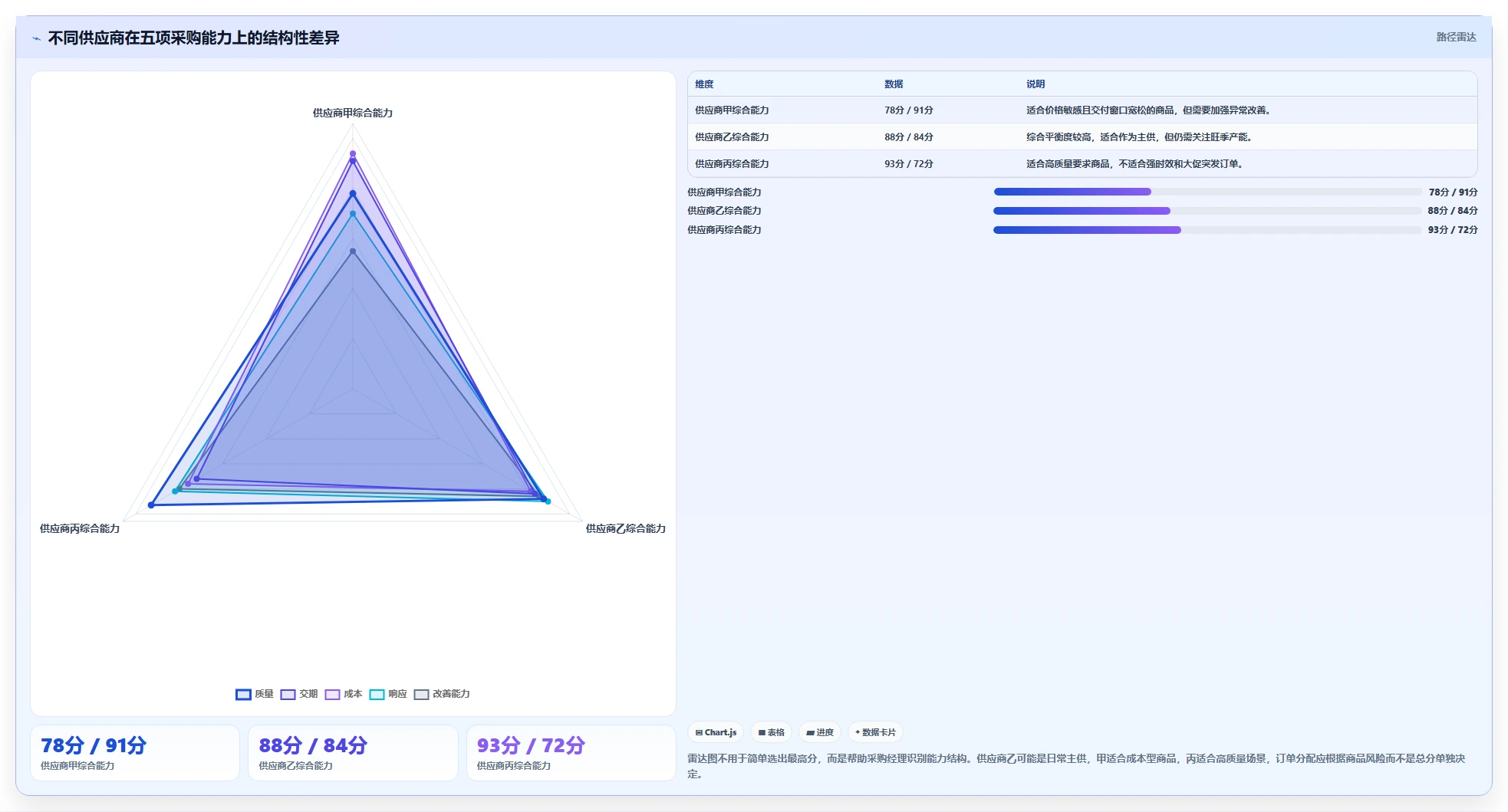Image resolution: width=1508 pixels, height=812 pixels.
Task: Click the 表格 tag chip
Action: 771,732
